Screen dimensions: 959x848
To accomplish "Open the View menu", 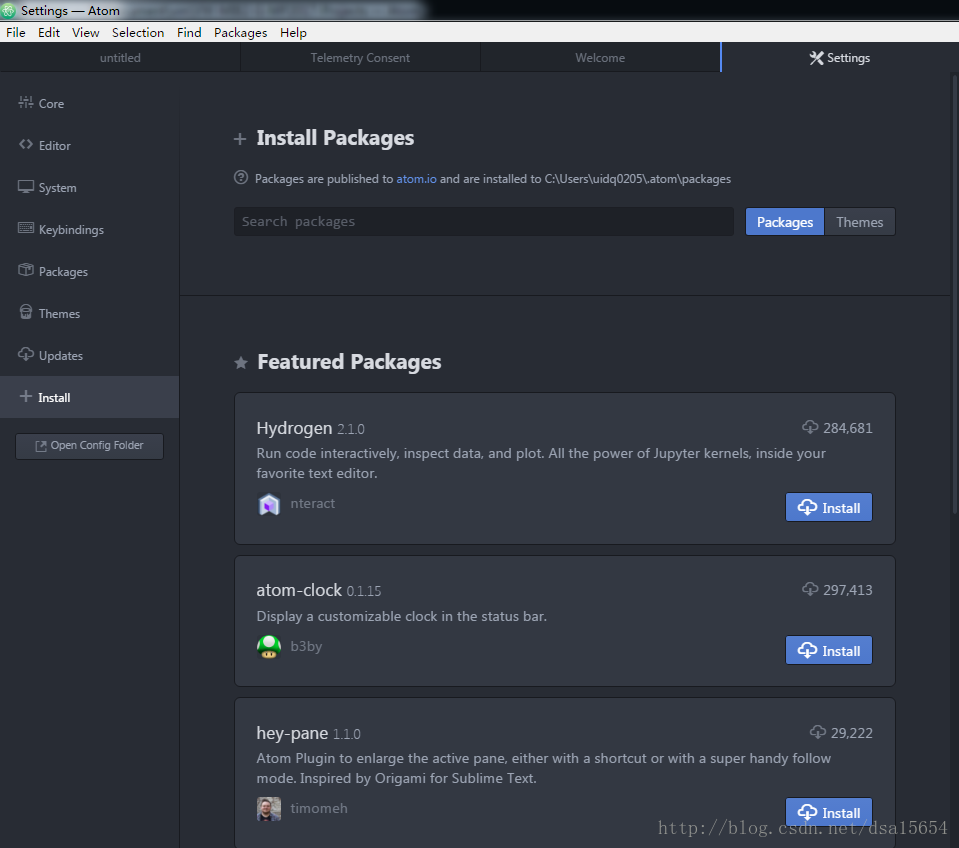I will [86, 32].
